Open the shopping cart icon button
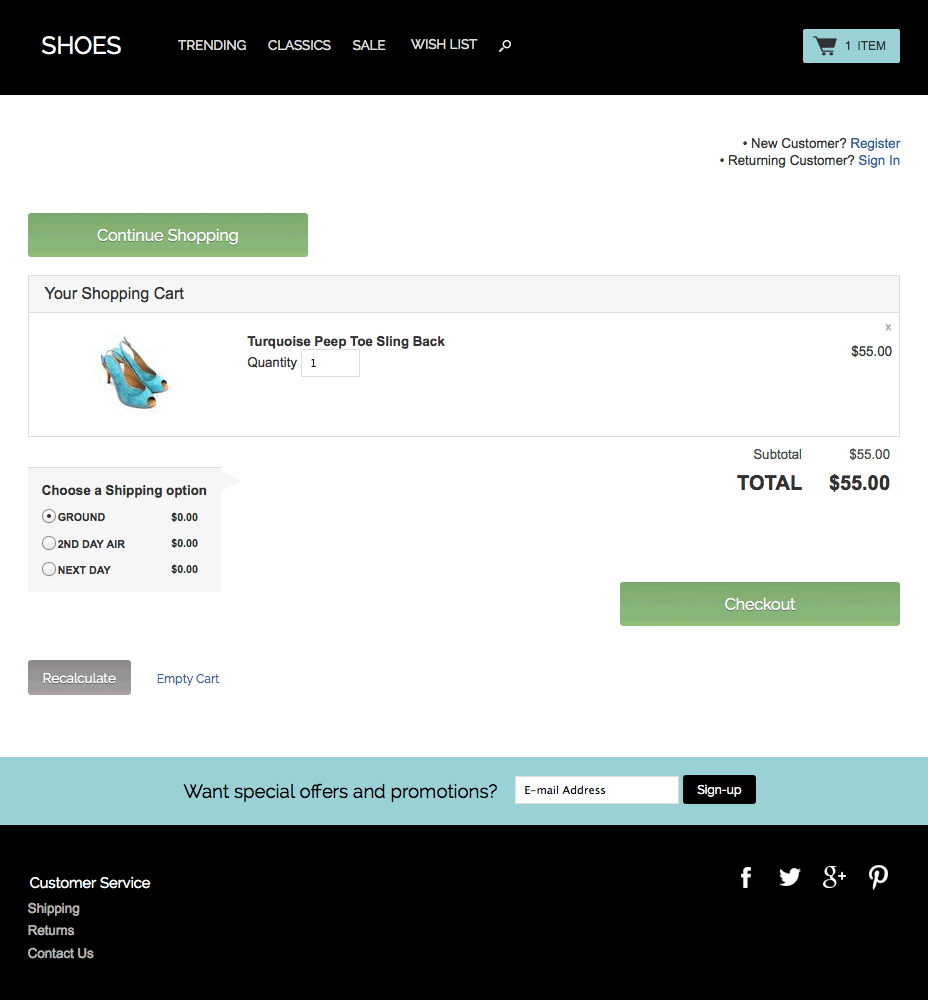The height and width of the screenshot is (1000, 928). (851, 46)
